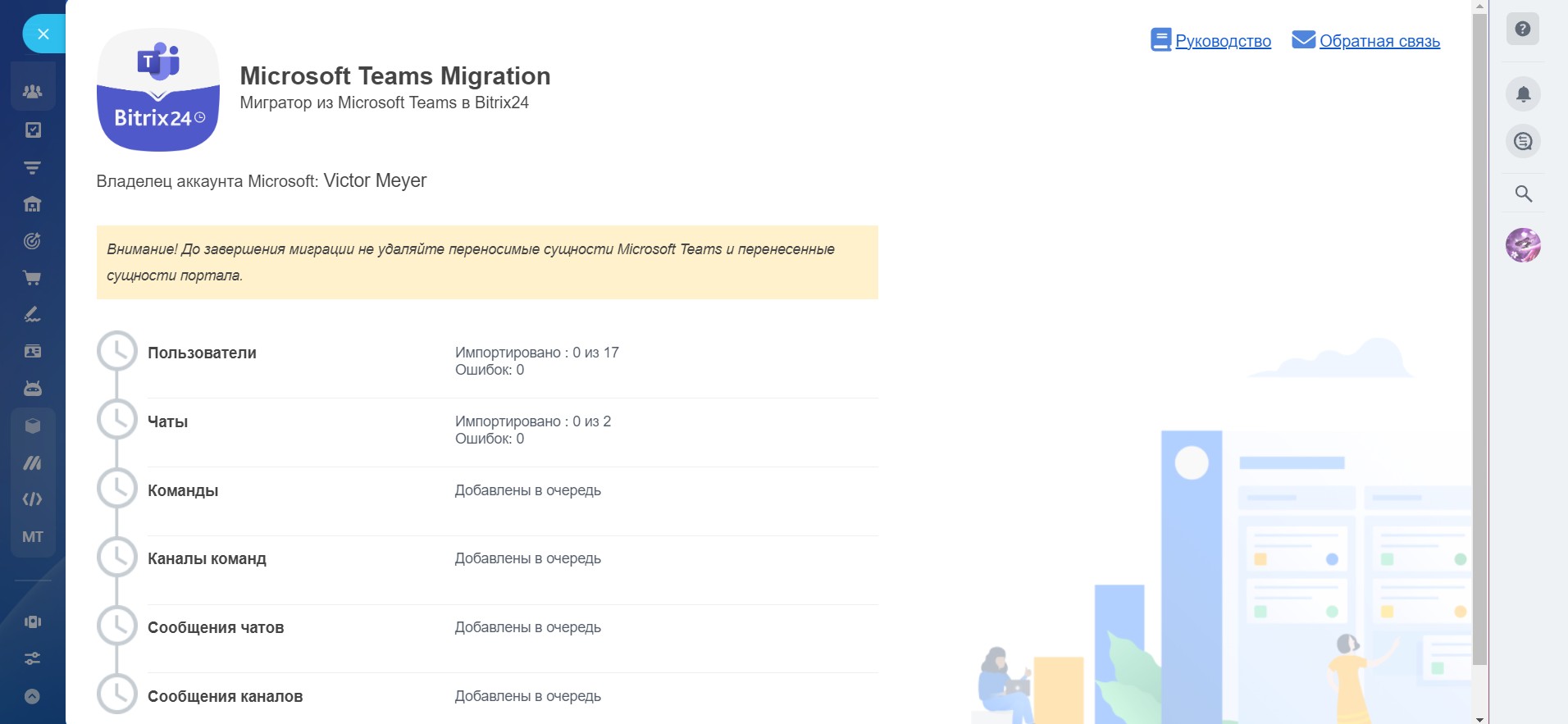The width and height of the screenshot is (1568, 724).
Task: Click the yellow Внимание warning notice
Action: click(x=487, y=262)
